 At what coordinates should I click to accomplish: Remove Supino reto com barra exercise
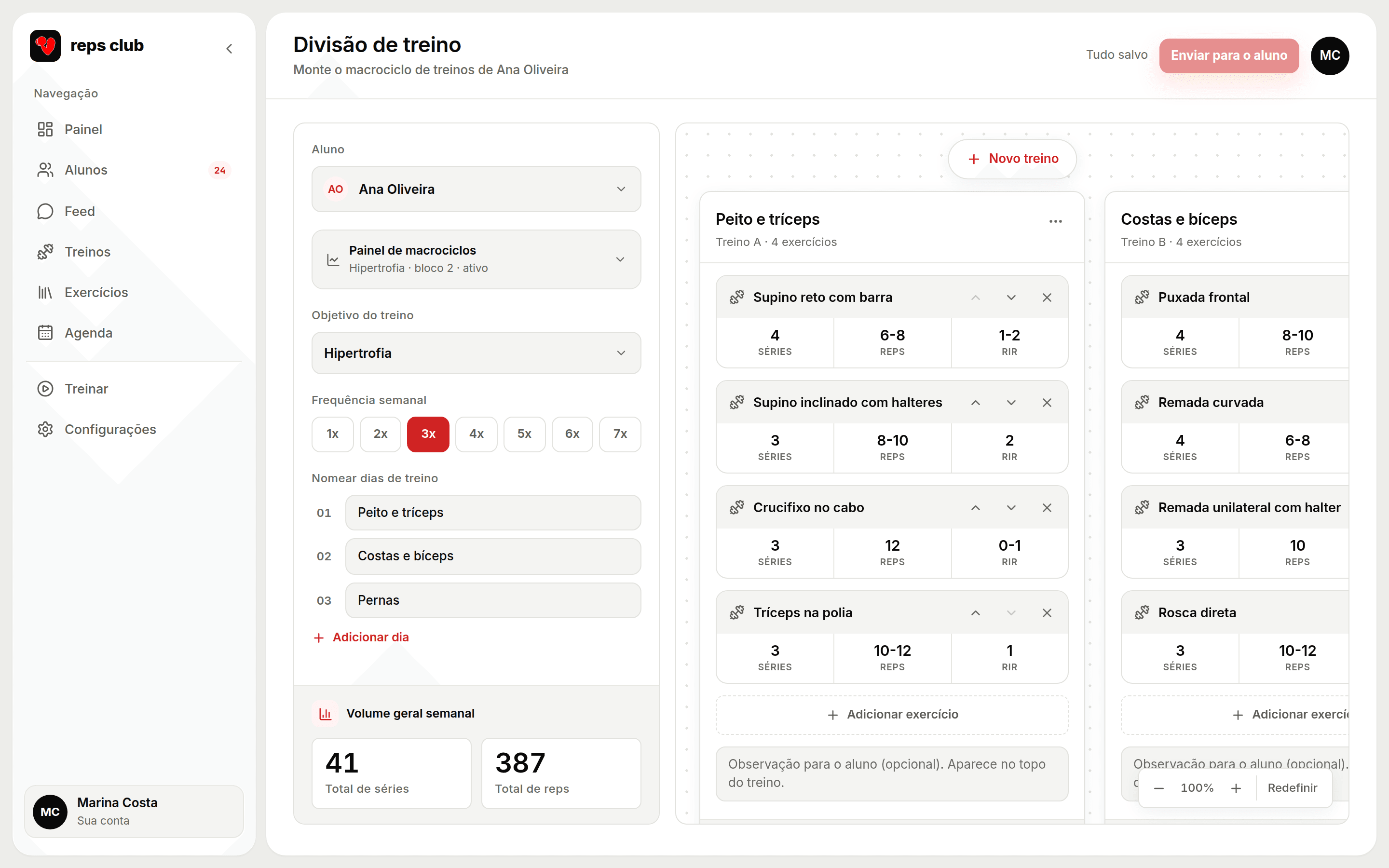1047,298
